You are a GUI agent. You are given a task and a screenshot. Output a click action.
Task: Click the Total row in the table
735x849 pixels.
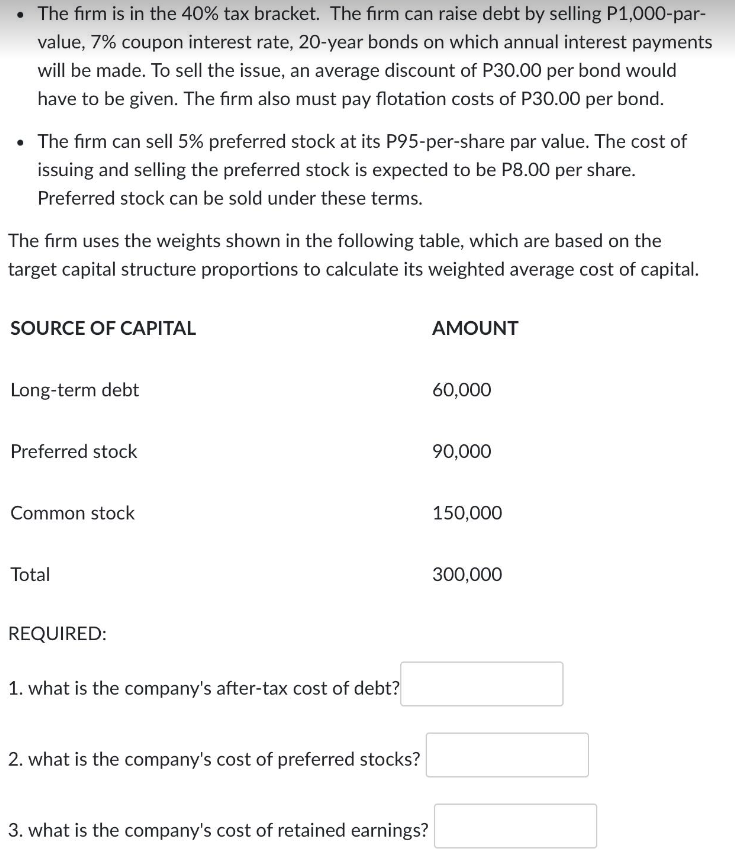click(30, 574)
